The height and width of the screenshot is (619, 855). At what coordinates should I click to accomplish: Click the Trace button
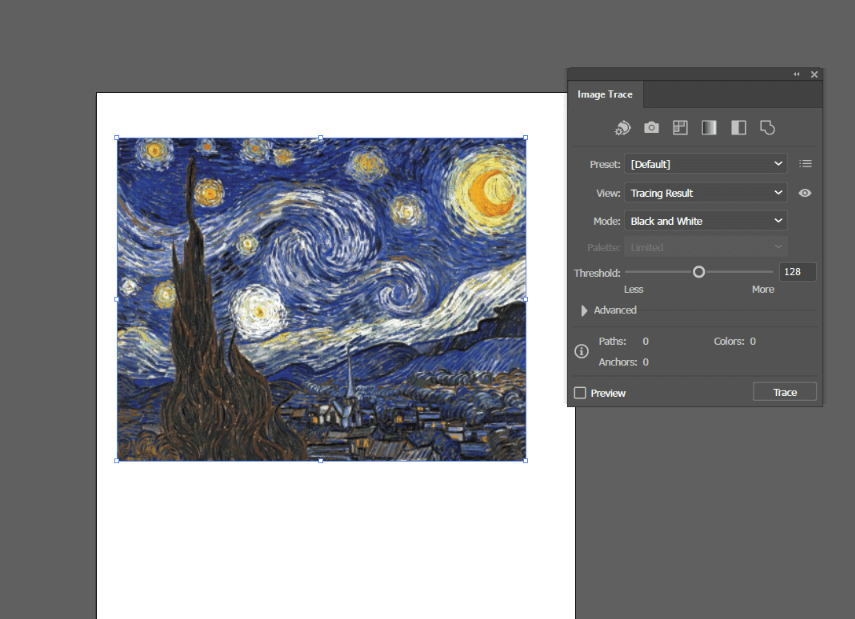coord(785,392)
